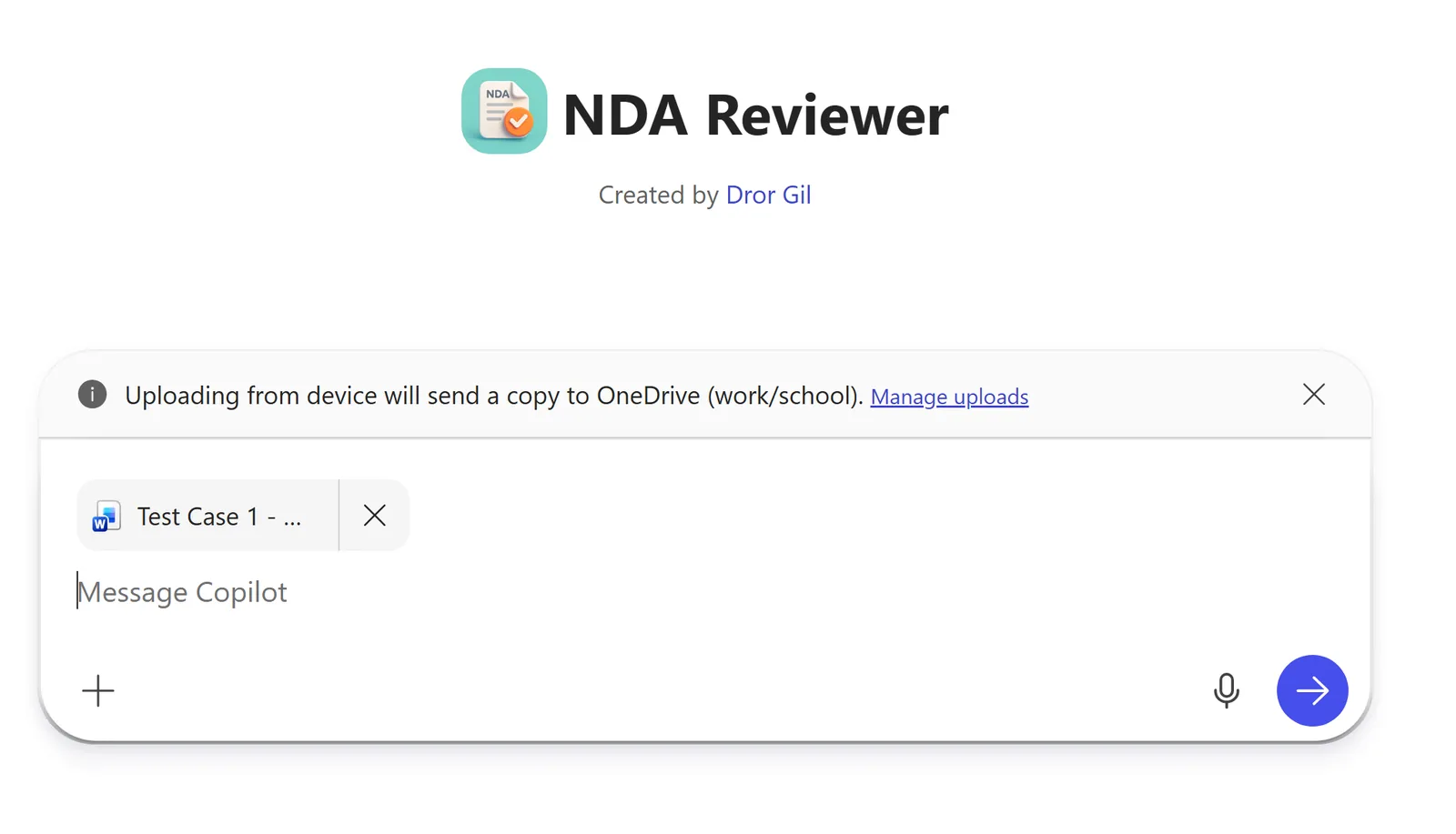Click the info icon in the upload notice
This screenshot has height=834, width=1456.
[92, 394]
